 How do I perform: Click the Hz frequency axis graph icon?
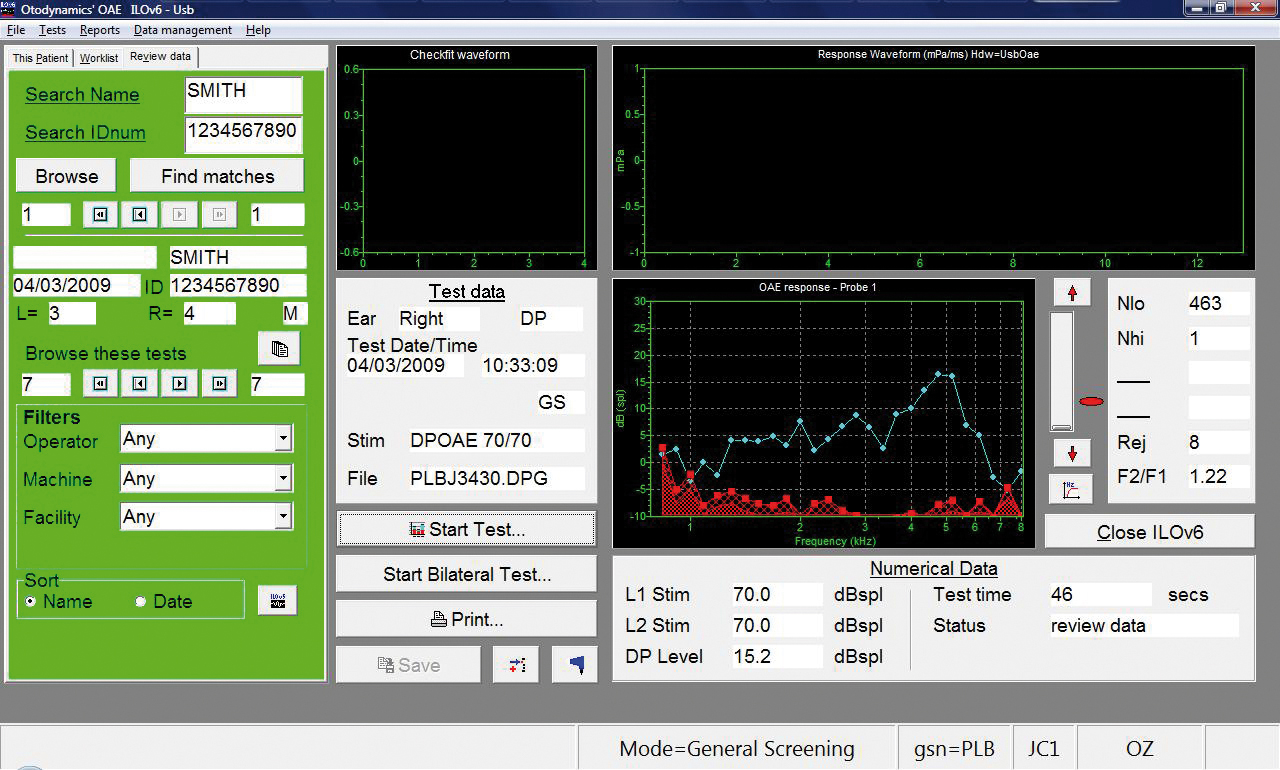(1070, 489)
